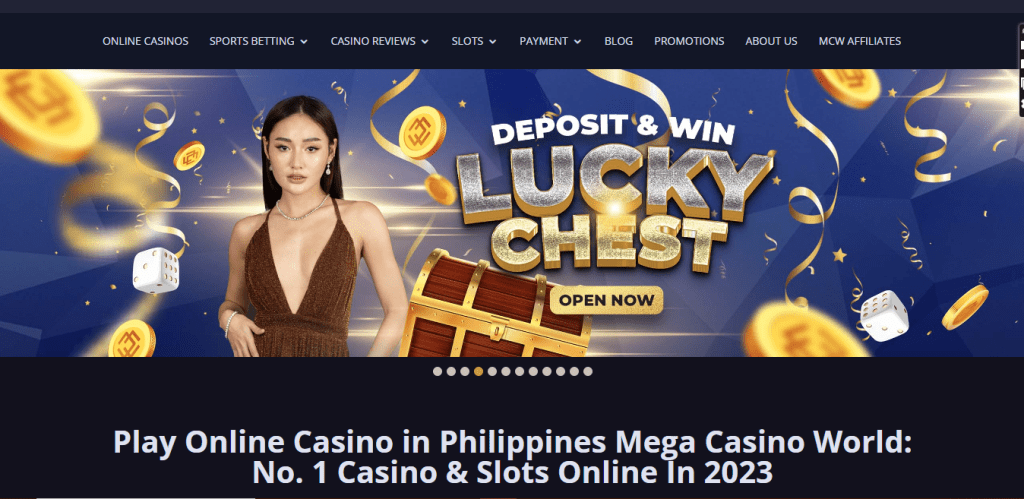Expand the Sports Betting dropdown chevron
Screen dimensions: 1024x499
[x=304, y=41]
